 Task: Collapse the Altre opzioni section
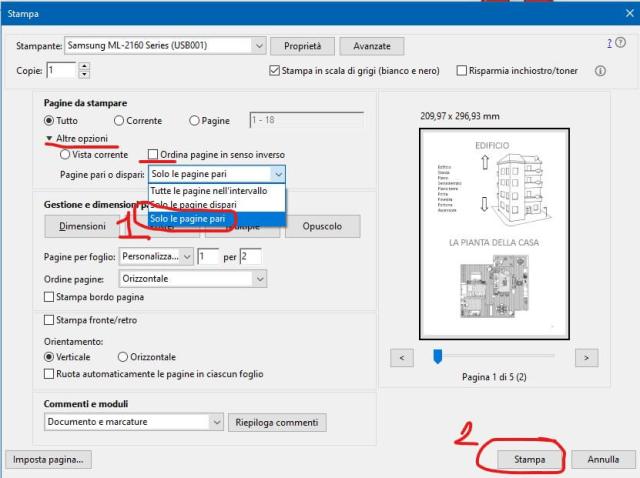pyautogui.click(x=49, y=138)
